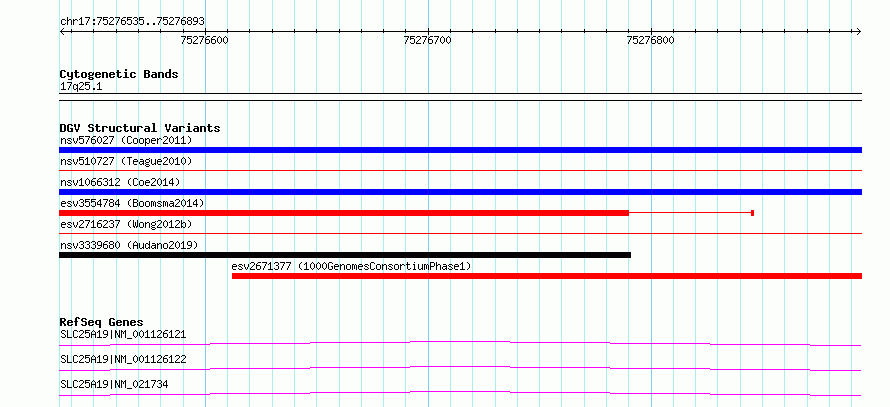Open the Cytogenetic Bands track heading
The width and height of the screenshot is (890, 407).
coord(119,74)
